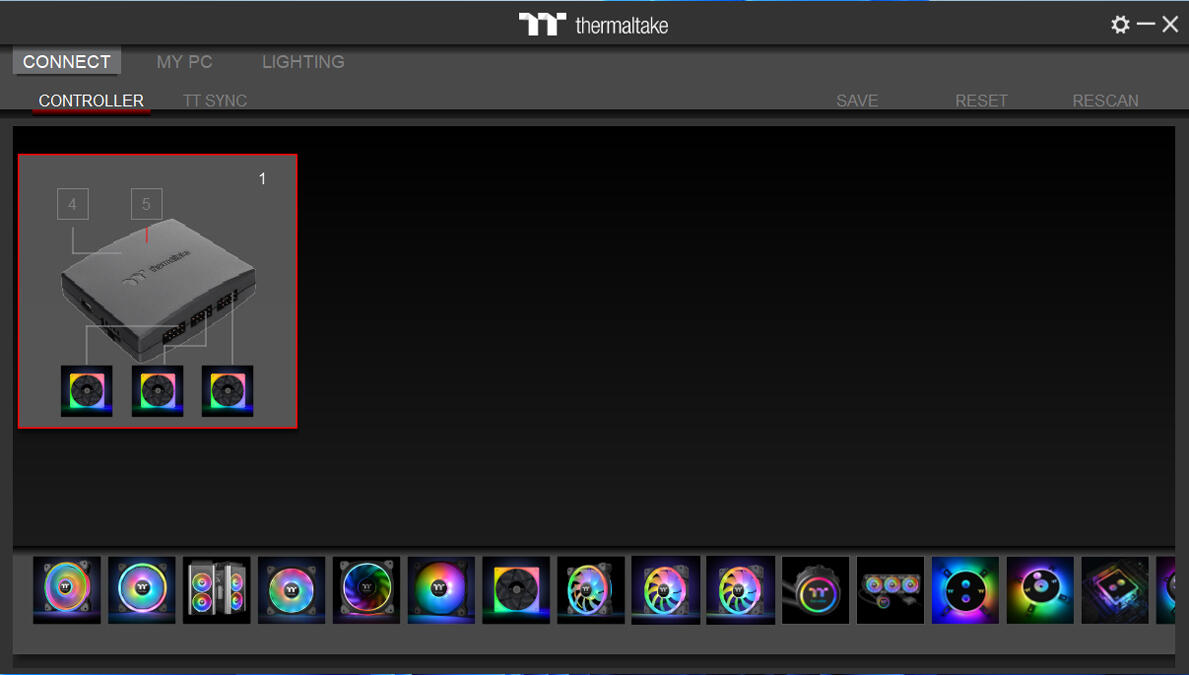The height and width of the screenshot is (675, 1189).
Task: Close the Thermaltake software window
Action: 1170,24
